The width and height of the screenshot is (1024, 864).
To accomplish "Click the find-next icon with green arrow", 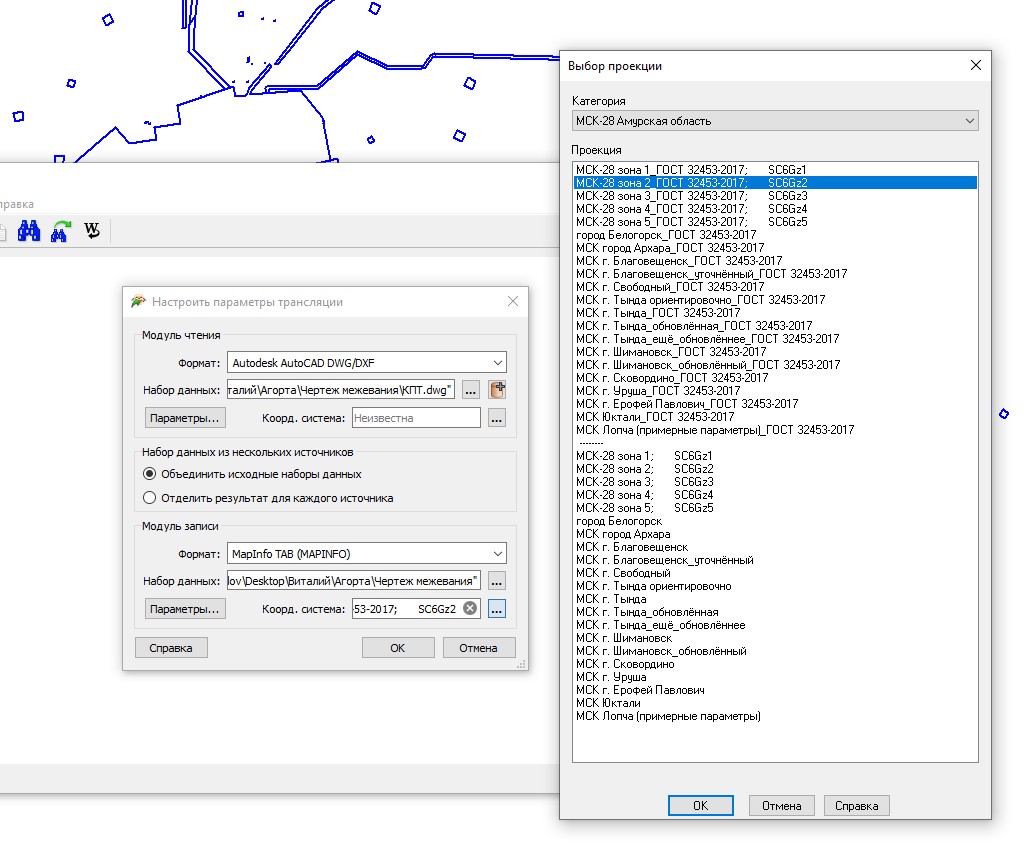I will (59, 230).
